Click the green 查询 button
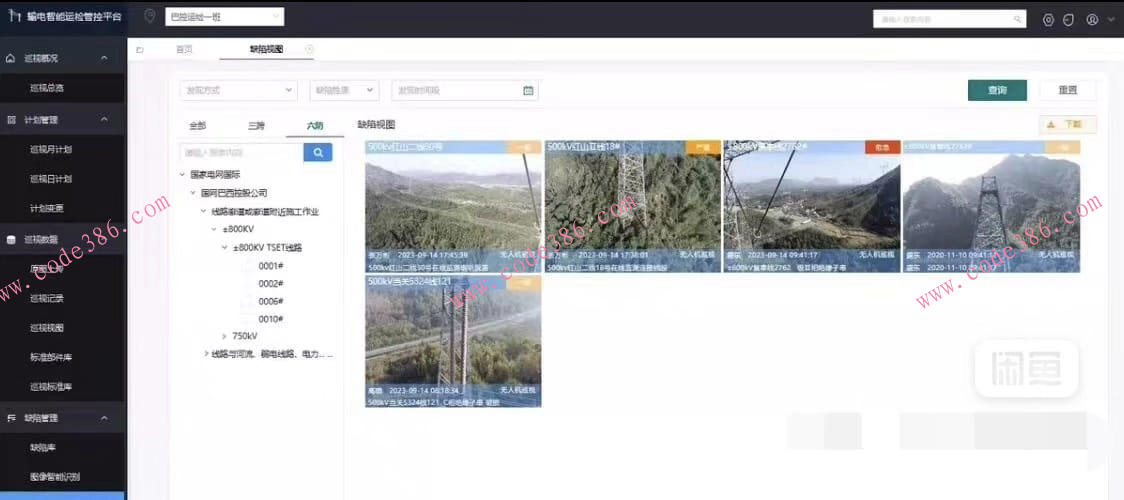 coord(997,90)
